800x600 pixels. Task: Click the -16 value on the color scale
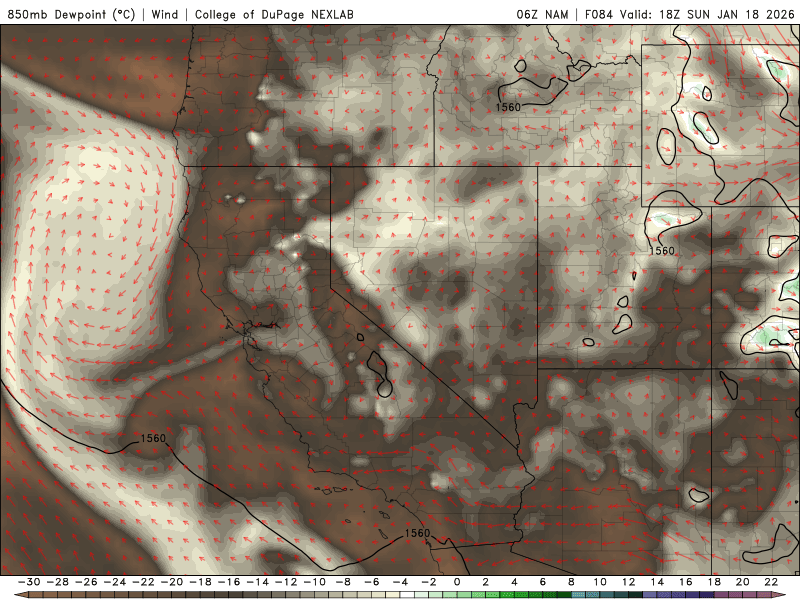[x=229, y=582]
